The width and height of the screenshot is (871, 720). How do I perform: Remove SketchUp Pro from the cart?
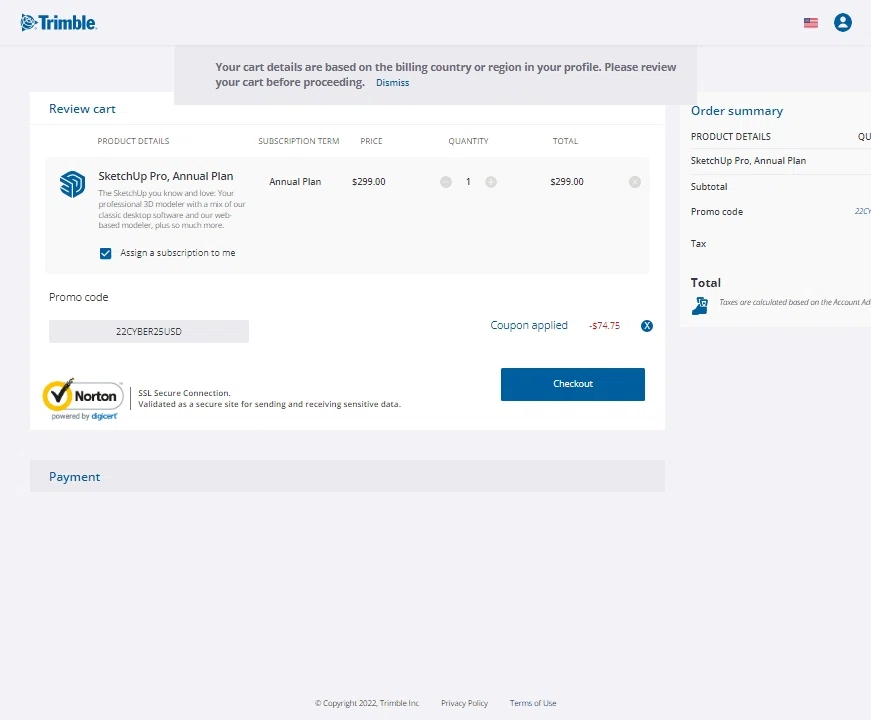coord(635,182)
